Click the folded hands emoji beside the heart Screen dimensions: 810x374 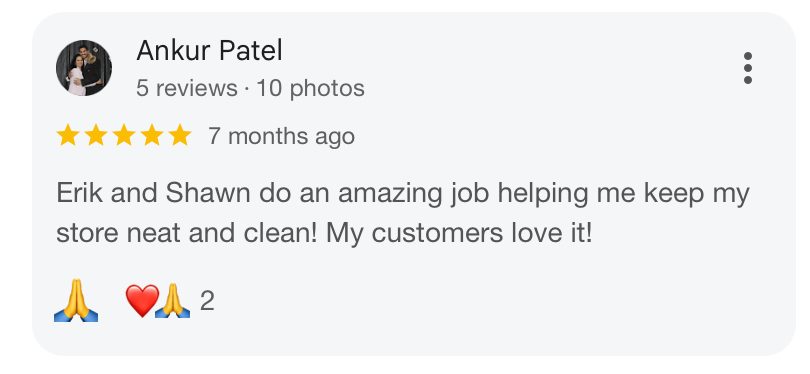pos(173,301)
